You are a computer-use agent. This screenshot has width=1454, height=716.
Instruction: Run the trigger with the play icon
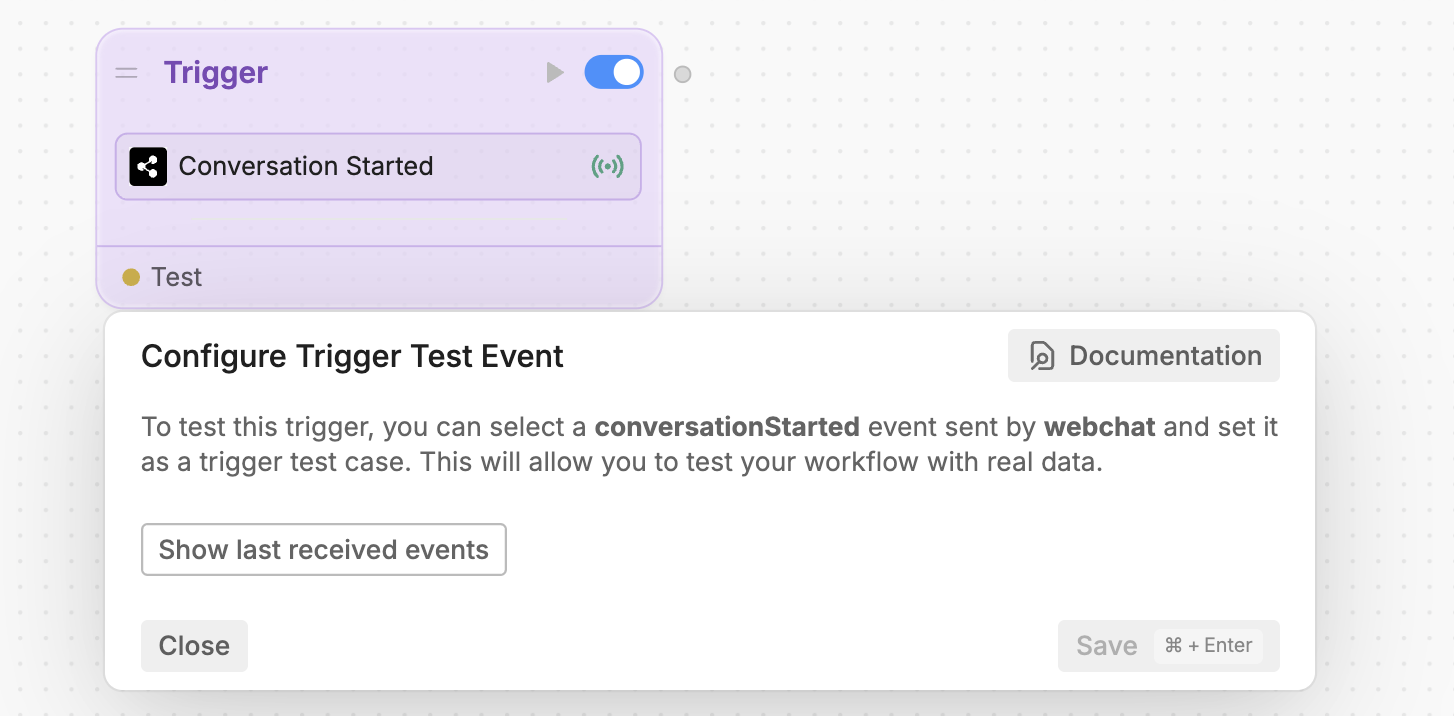(x=555, y=73)
